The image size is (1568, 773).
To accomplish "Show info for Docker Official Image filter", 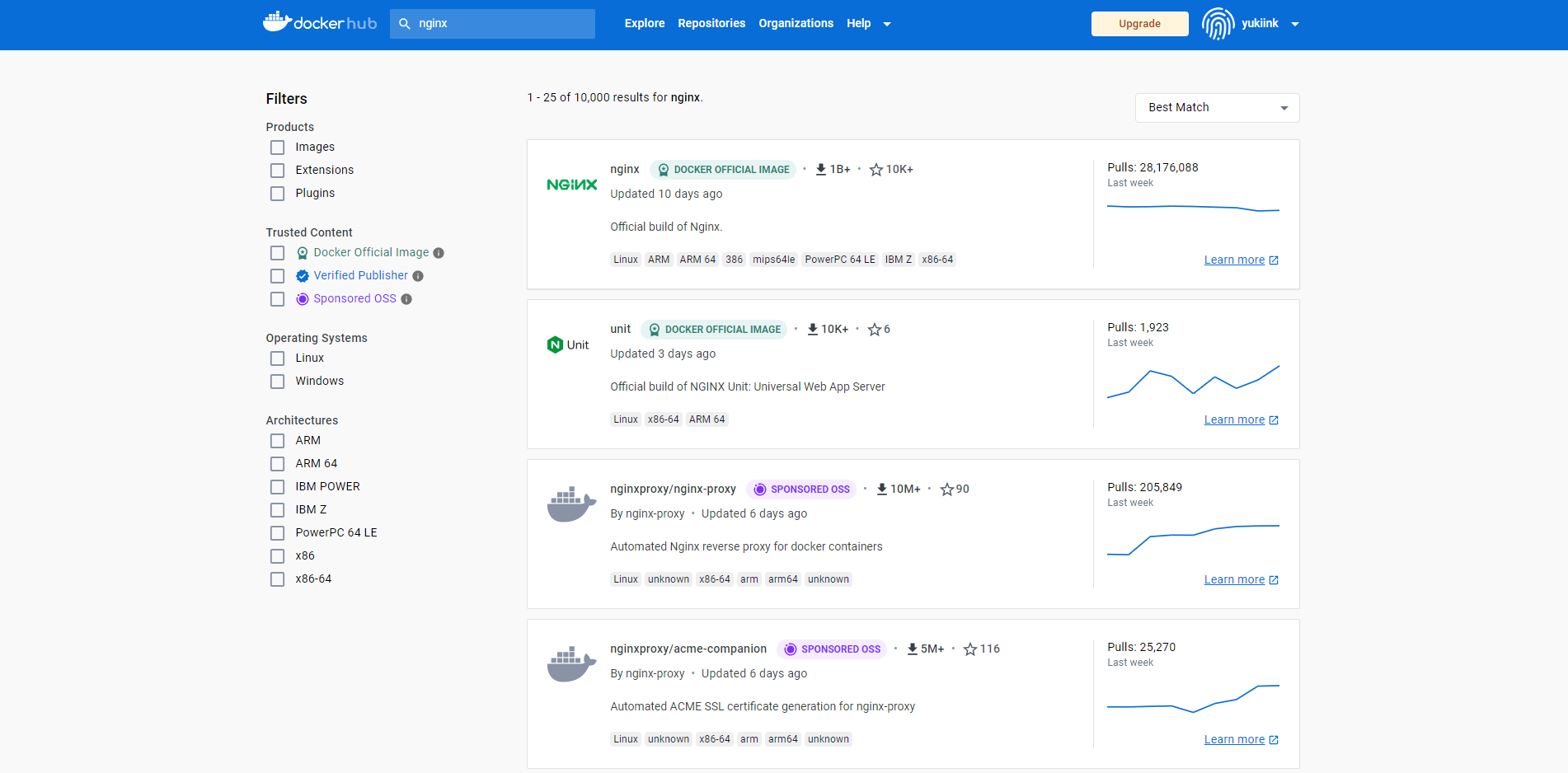I will pos(439,253).
